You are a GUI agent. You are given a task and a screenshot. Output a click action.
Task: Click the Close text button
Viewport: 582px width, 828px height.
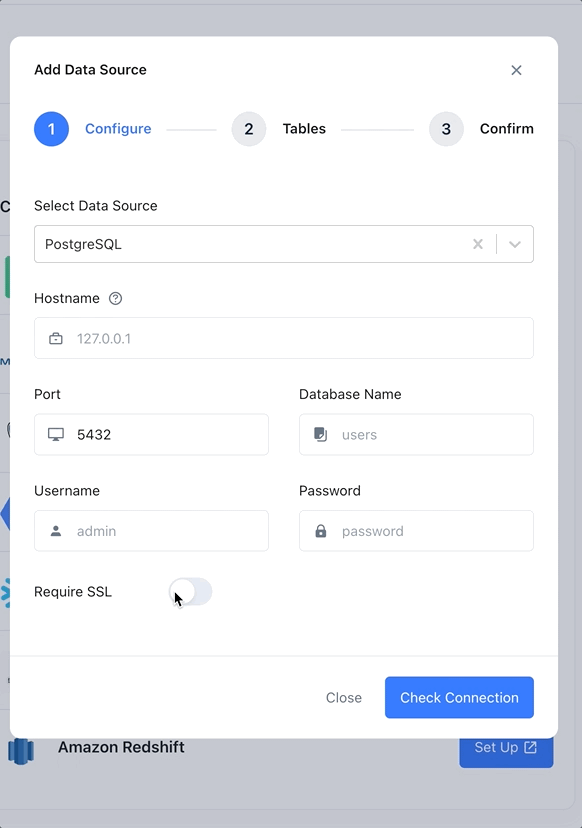tap(344, 698)
